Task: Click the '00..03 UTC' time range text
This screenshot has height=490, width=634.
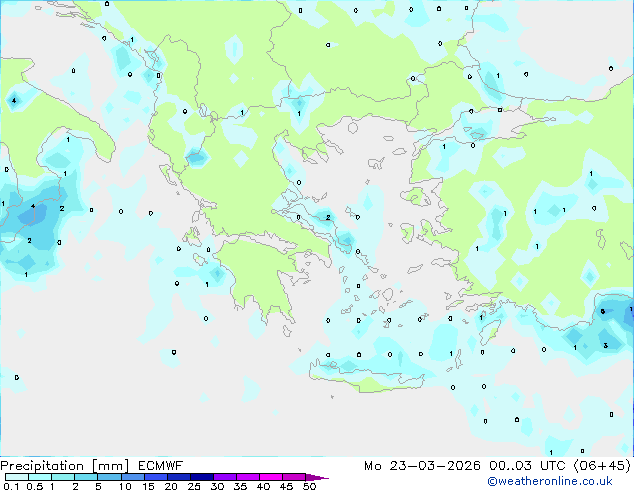Action: [527, 466]
